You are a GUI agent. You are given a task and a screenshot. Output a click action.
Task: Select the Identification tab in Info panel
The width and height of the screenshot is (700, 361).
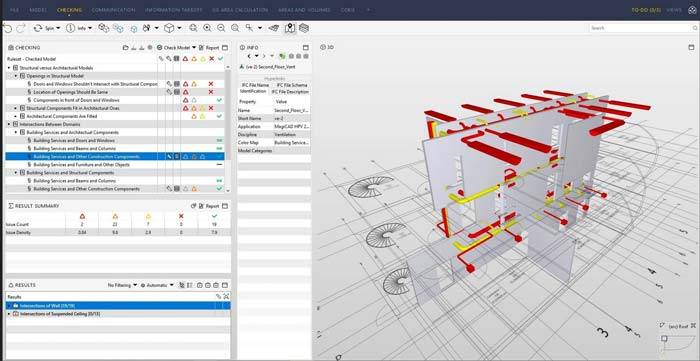click(253, 91)
